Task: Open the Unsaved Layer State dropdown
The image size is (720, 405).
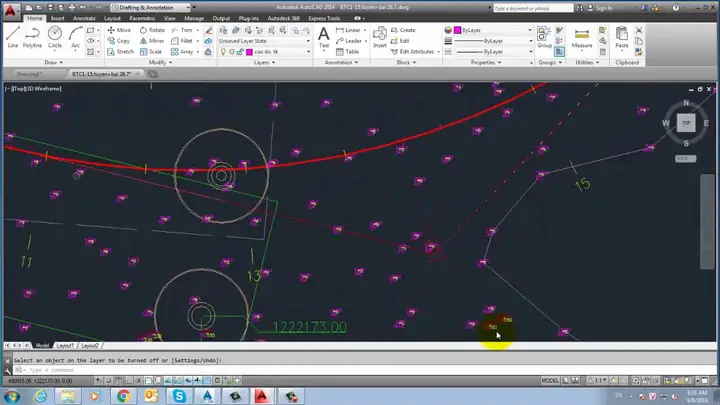Action: tap(264, 41)
